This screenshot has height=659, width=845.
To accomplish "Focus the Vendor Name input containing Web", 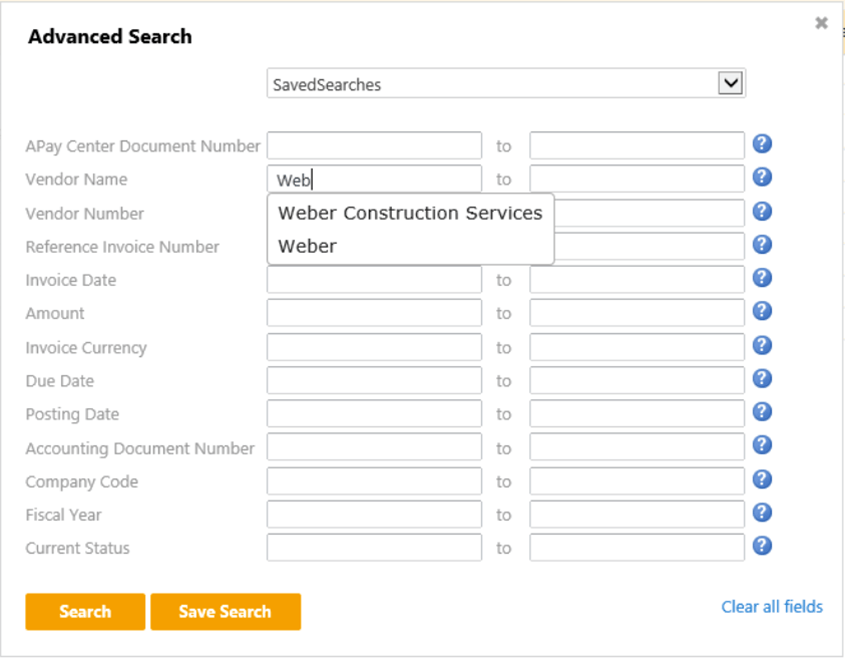I will point(374,180).
